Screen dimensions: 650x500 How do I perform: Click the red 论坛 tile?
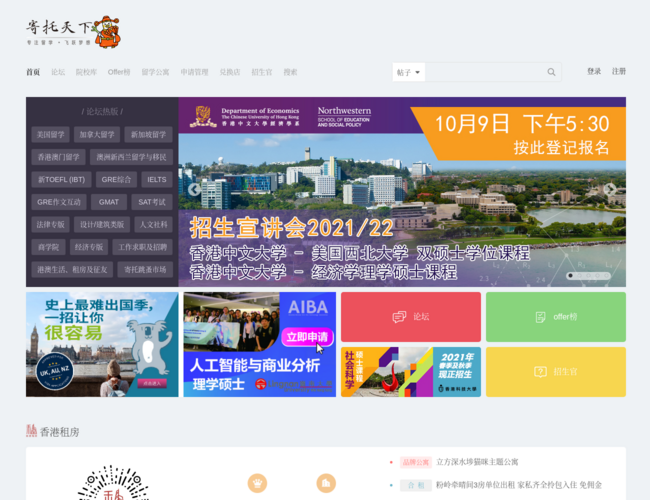[x=411, y=317]
